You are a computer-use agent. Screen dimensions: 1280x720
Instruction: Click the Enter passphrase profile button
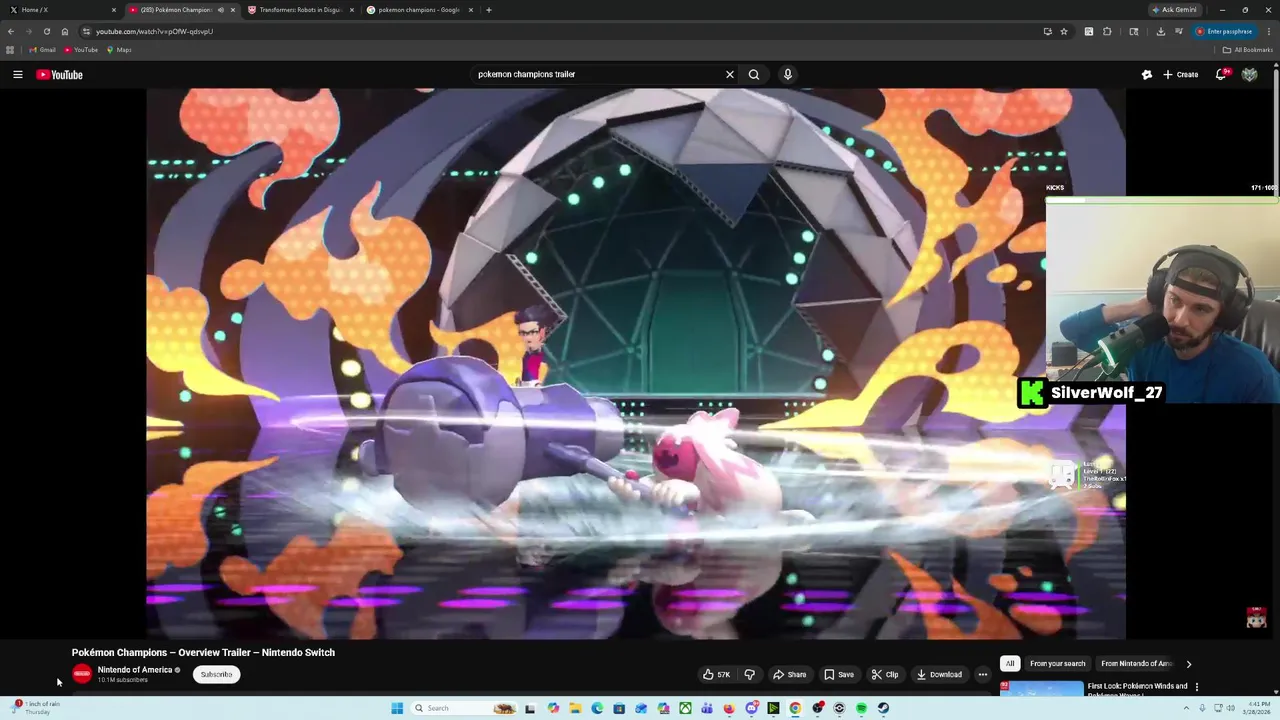[x=1224, y=31]
